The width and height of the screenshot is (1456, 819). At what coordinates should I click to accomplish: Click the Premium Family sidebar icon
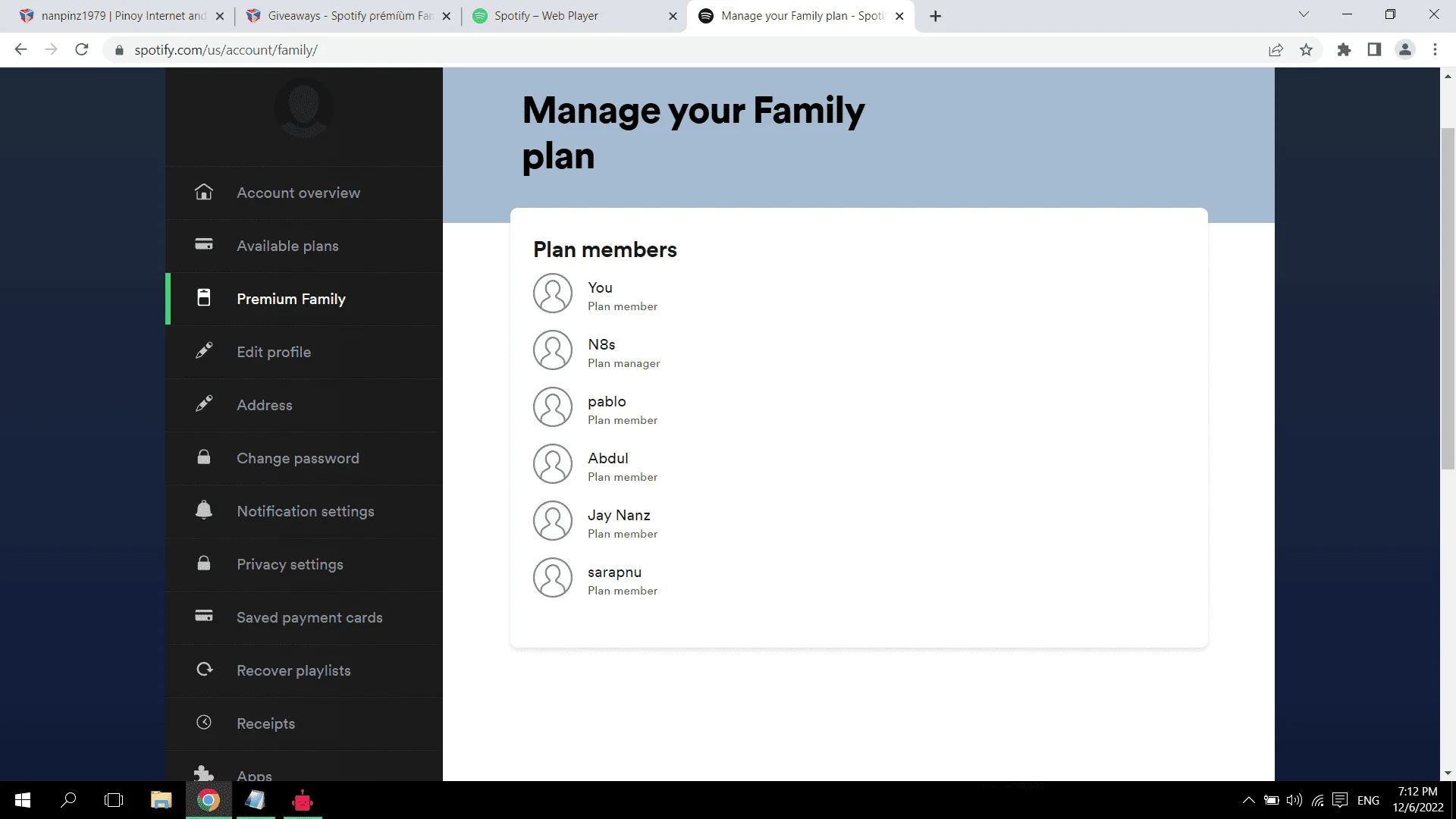[204, 297]
